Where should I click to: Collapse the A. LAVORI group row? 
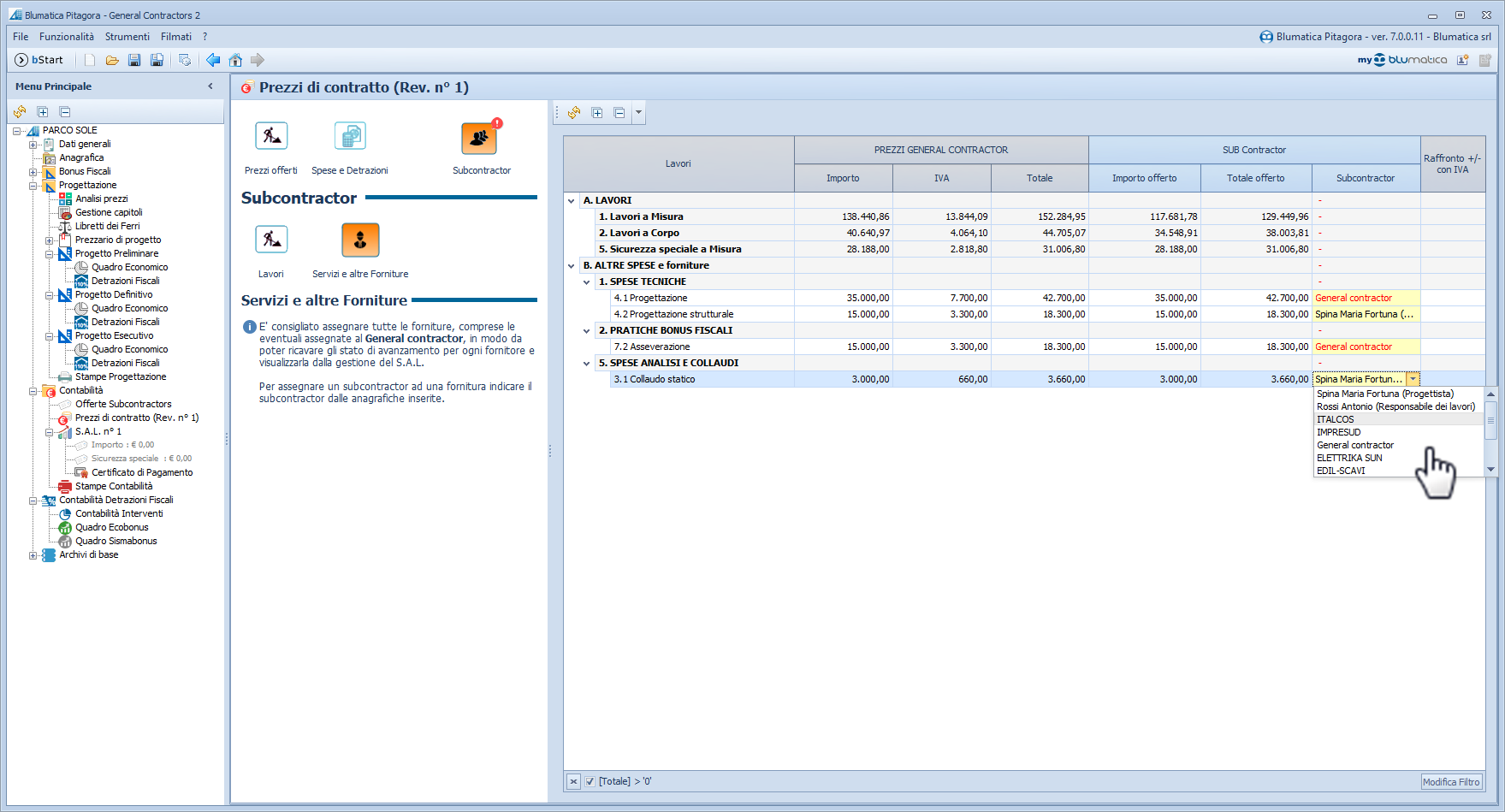click(572, 201)
